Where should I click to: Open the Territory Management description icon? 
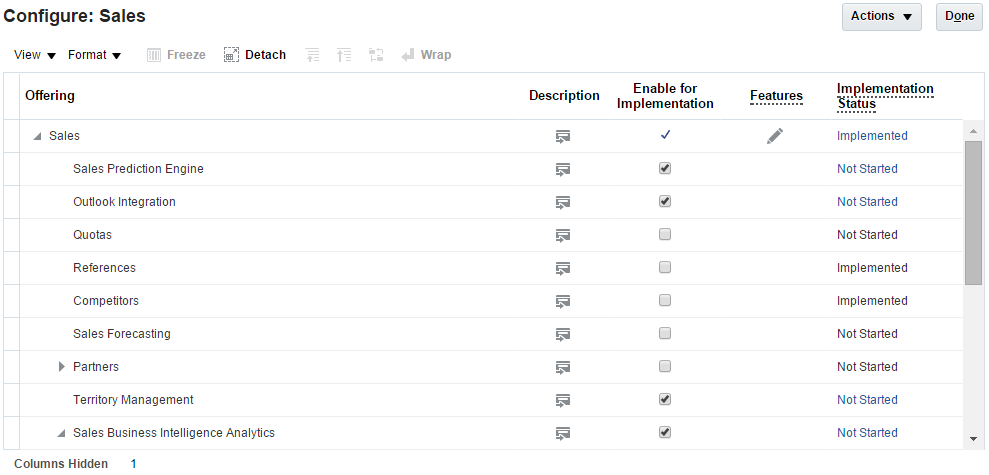[x=563, y=400]
